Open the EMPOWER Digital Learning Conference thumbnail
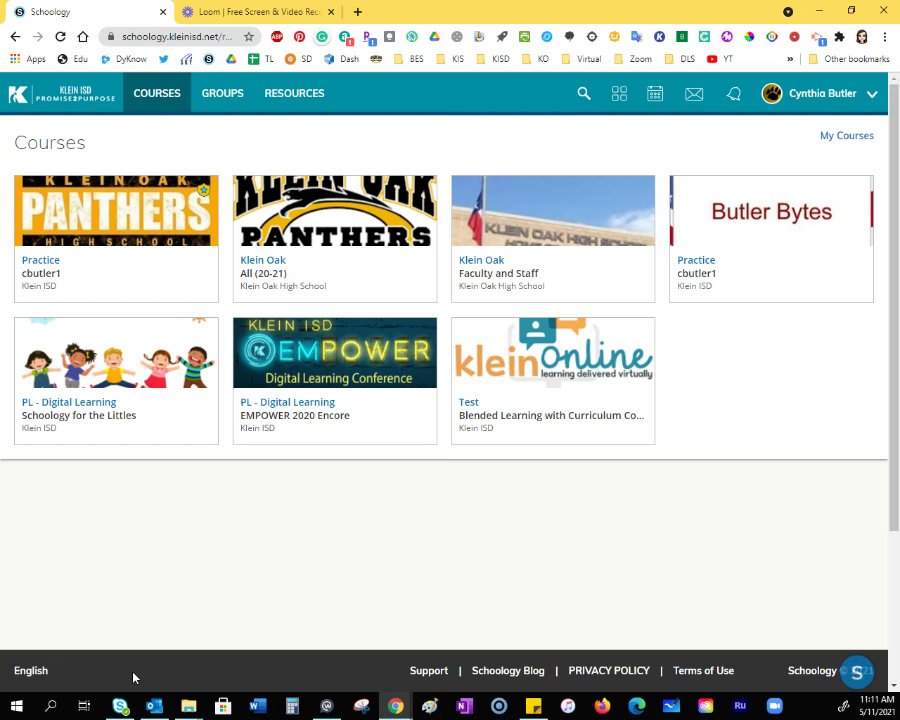Screen dimensions: 900x720 pyautogui.click(x=335, y=353)
